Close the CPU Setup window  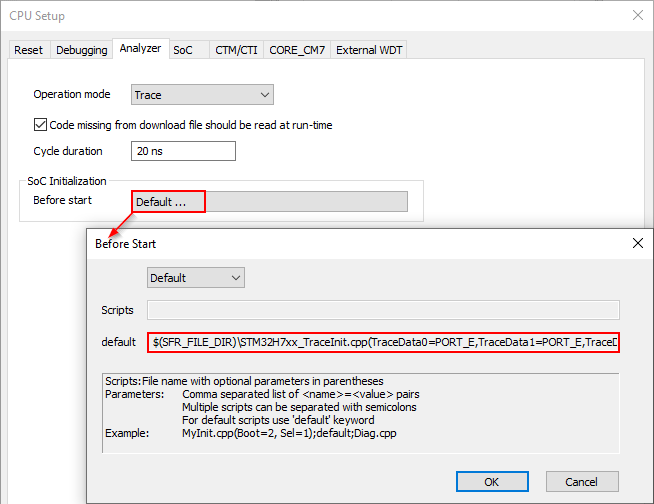click(x=637, y=15)
